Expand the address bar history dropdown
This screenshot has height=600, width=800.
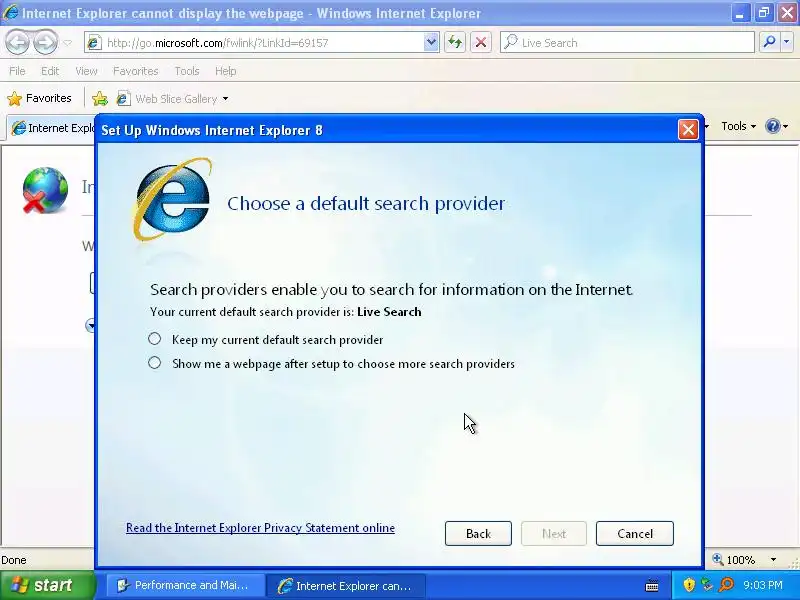click(x=431, y=43)
